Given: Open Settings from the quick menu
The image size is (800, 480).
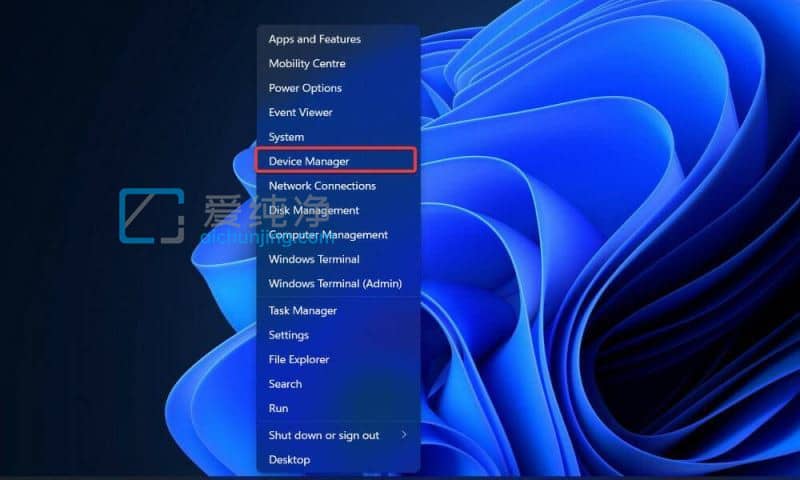Looking at the screenshot, I should tap(288, 335).
